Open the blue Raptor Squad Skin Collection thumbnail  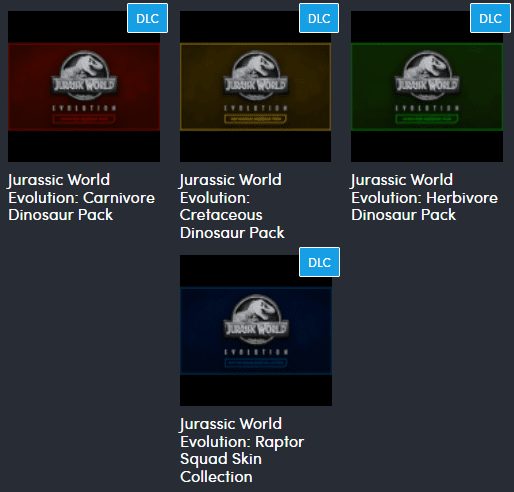tap(256, 330)
